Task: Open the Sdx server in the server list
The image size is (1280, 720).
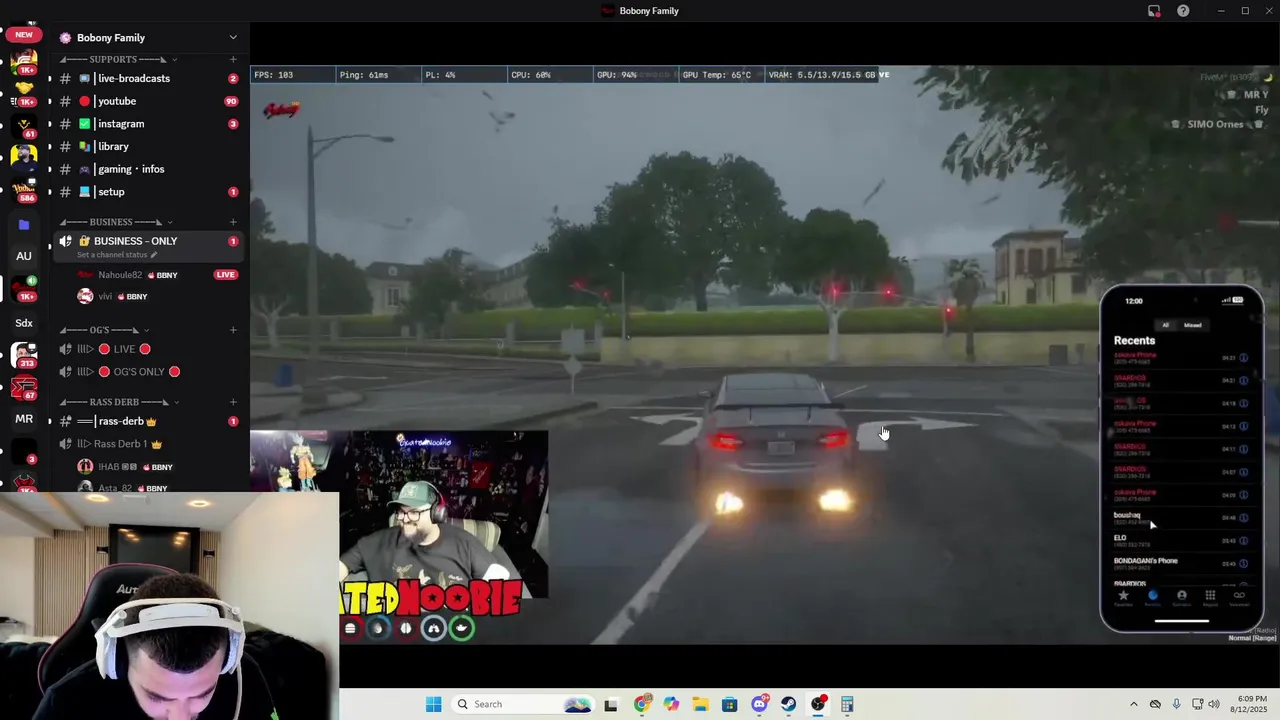Action: click(x=24, y=323)
